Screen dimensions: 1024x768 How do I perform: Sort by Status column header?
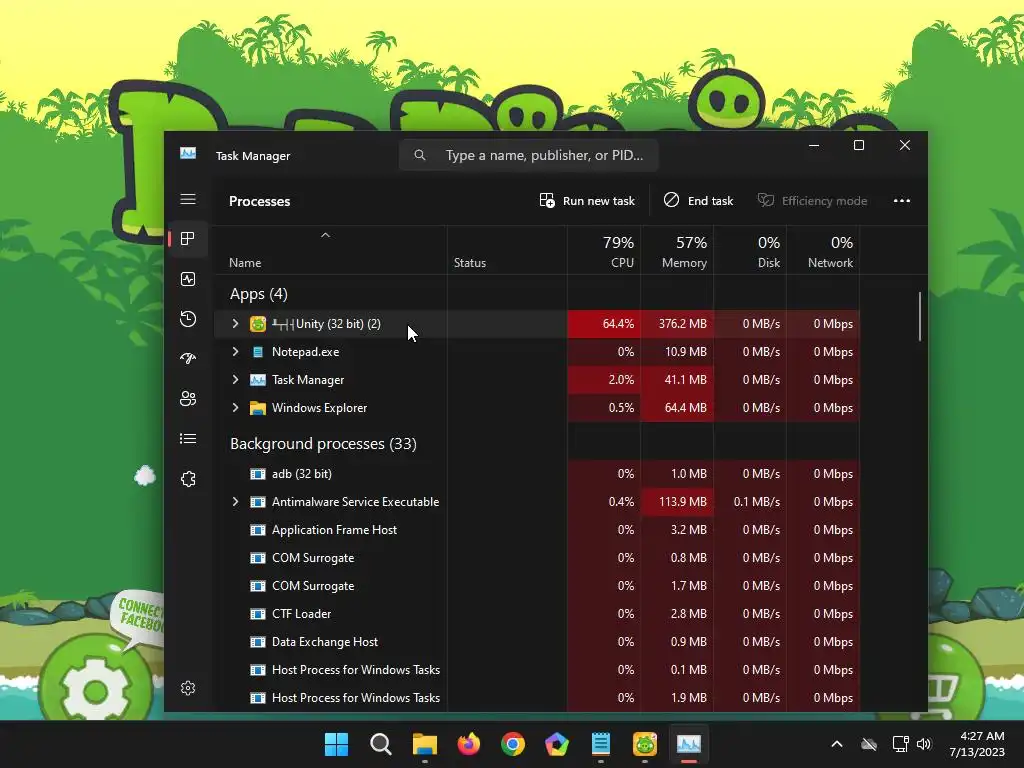point(470,263)
